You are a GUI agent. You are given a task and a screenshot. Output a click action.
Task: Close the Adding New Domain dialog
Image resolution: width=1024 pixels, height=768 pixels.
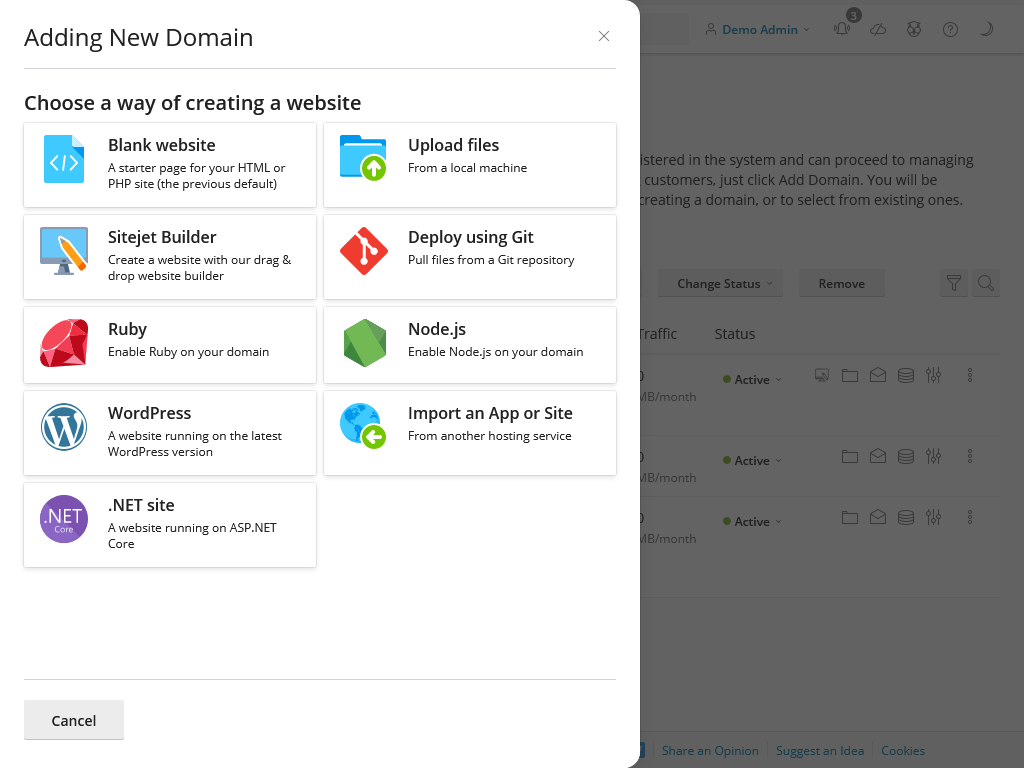click(x=604, y=36)
